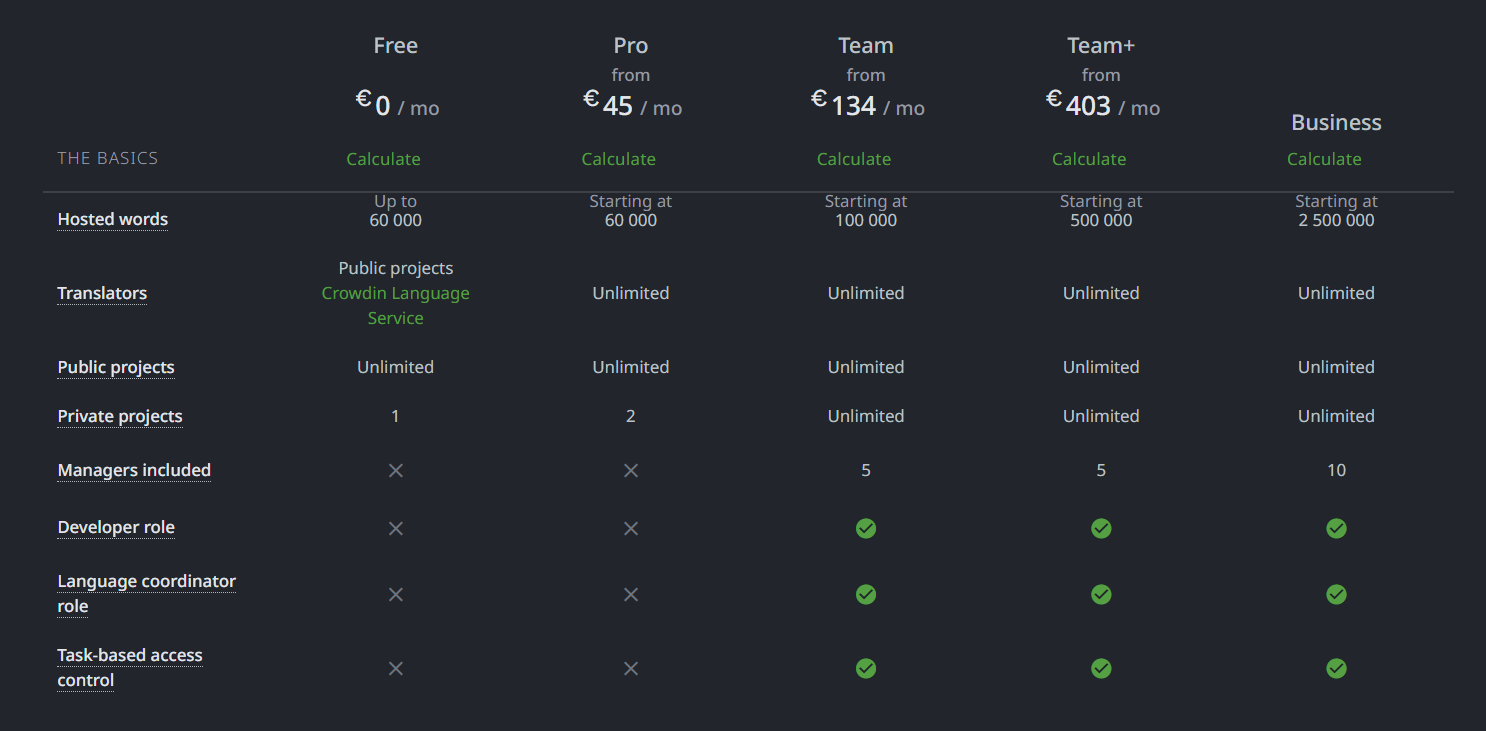Click the Language coordinator checkmark in Team+ column
This screenshot has height=731, width=1486.
tap(1101, 594)
